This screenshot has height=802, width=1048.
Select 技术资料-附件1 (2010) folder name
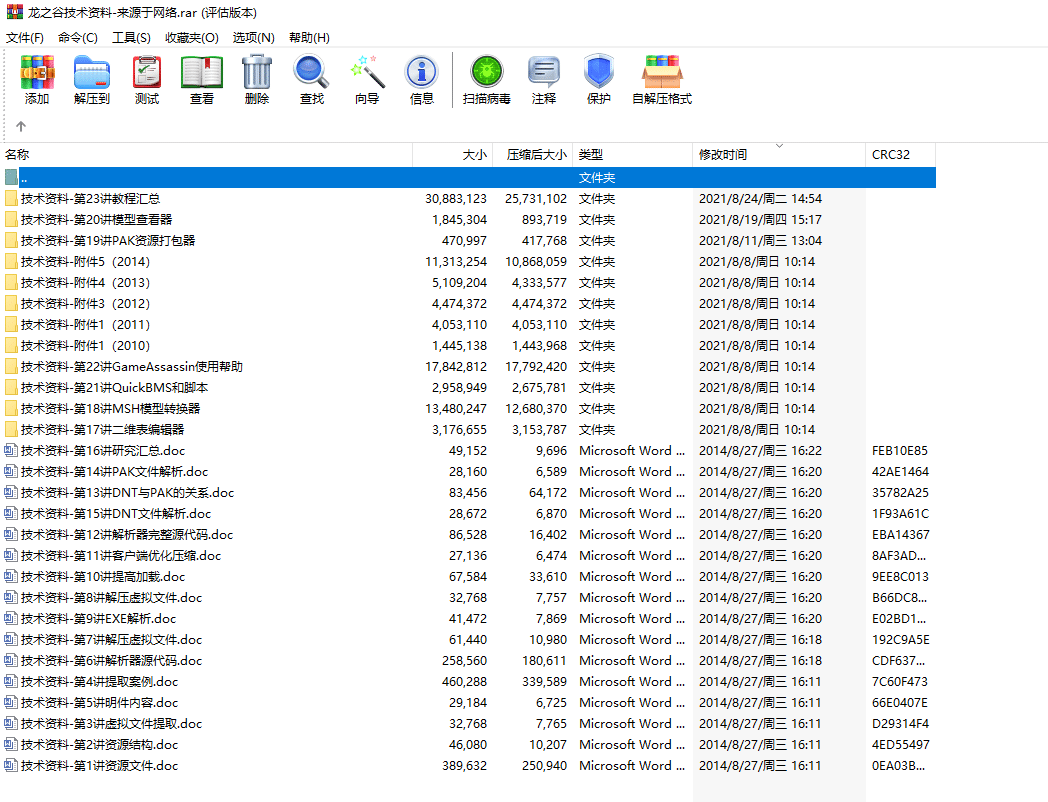pyautogui.click(x=85, y=346)
